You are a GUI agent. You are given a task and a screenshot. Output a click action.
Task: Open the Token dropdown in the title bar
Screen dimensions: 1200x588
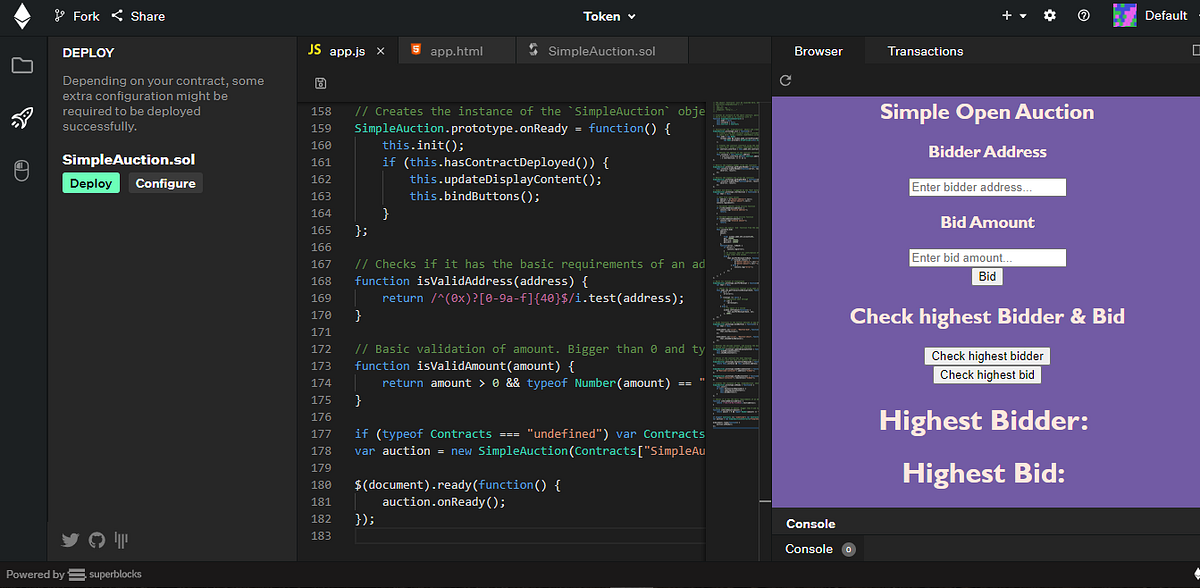tap(609, 16)
